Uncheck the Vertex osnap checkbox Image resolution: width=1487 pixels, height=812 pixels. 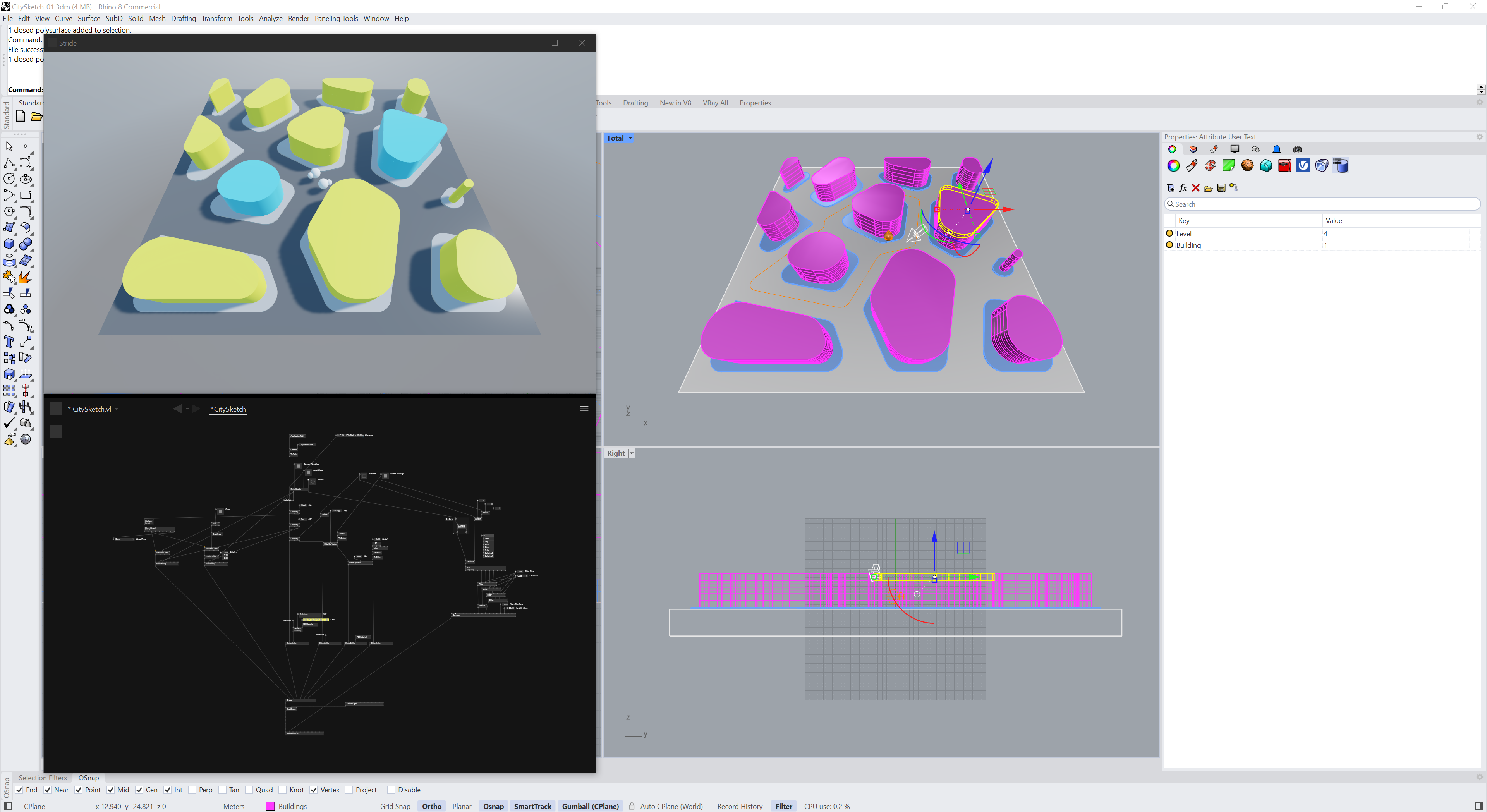(313, 790)
